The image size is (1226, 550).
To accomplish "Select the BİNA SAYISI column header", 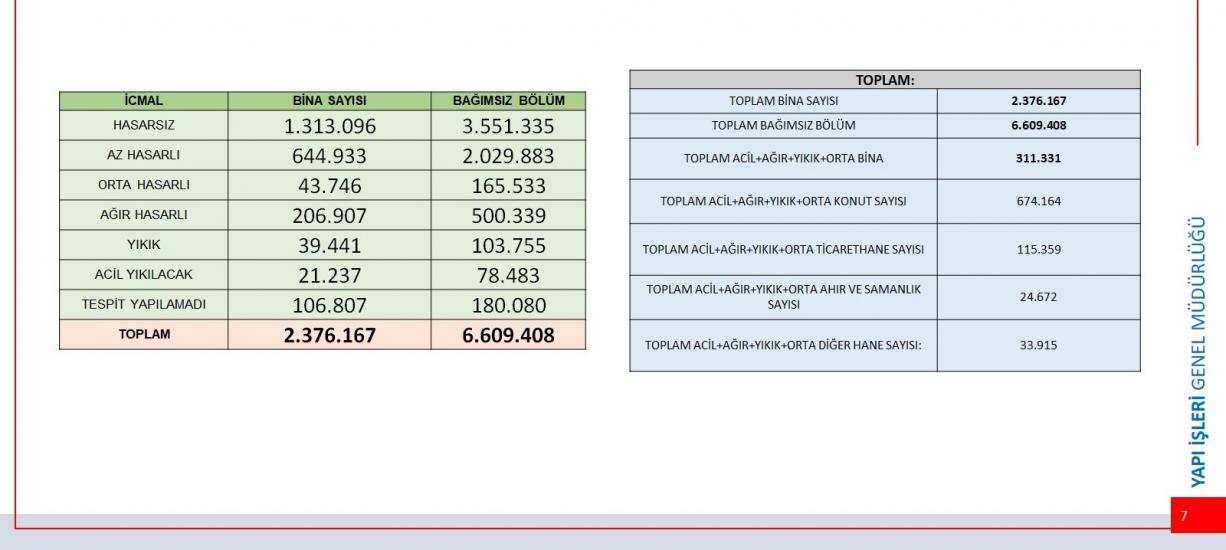I will click(x=329, y=101).
